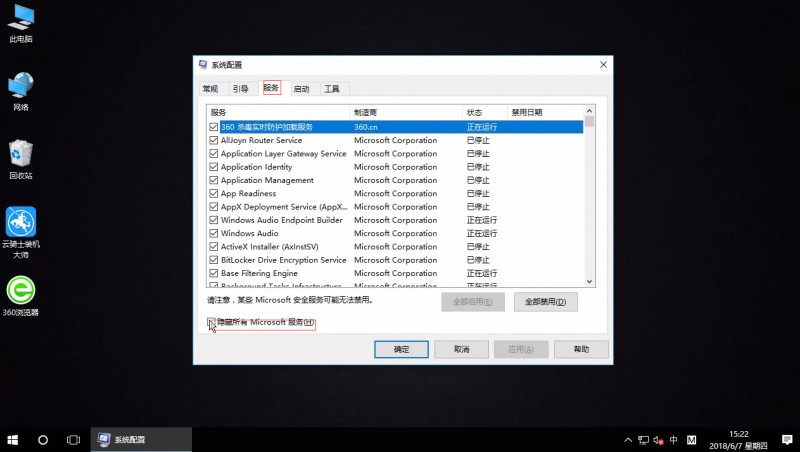Click the 全部禁用(D) button
The height and width of the screenshot is (452, 800).
[545, 302]
